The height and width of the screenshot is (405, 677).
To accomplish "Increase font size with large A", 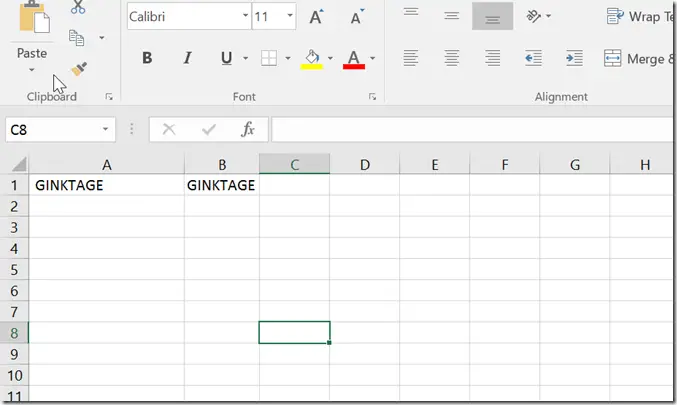I will coord(316,17).
